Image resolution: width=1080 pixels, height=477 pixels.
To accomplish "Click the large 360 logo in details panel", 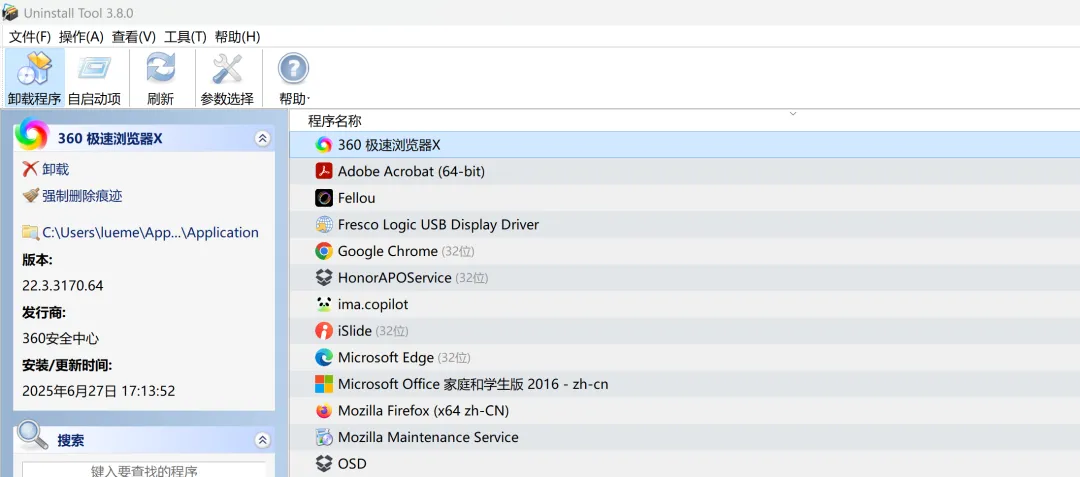I will [x=32, y=134].
